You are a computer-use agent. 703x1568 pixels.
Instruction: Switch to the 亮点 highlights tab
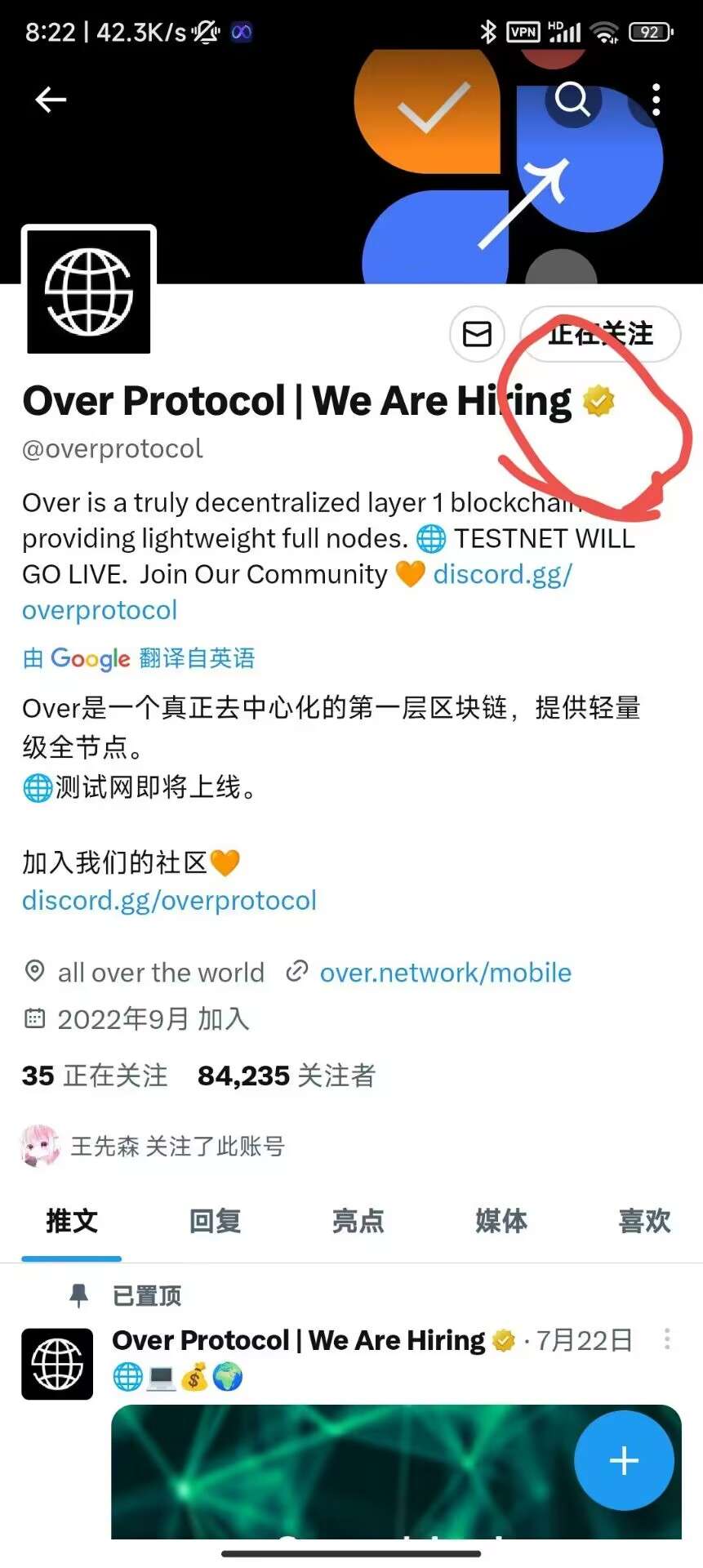point(358,1221)
